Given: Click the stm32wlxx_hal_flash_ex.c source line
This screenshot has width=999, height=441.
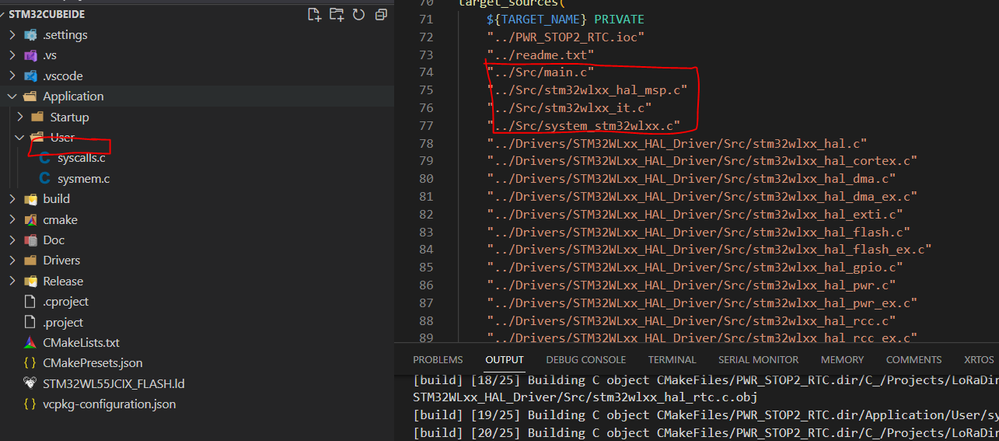Looking at the screenshot, I should click(710, 249).
